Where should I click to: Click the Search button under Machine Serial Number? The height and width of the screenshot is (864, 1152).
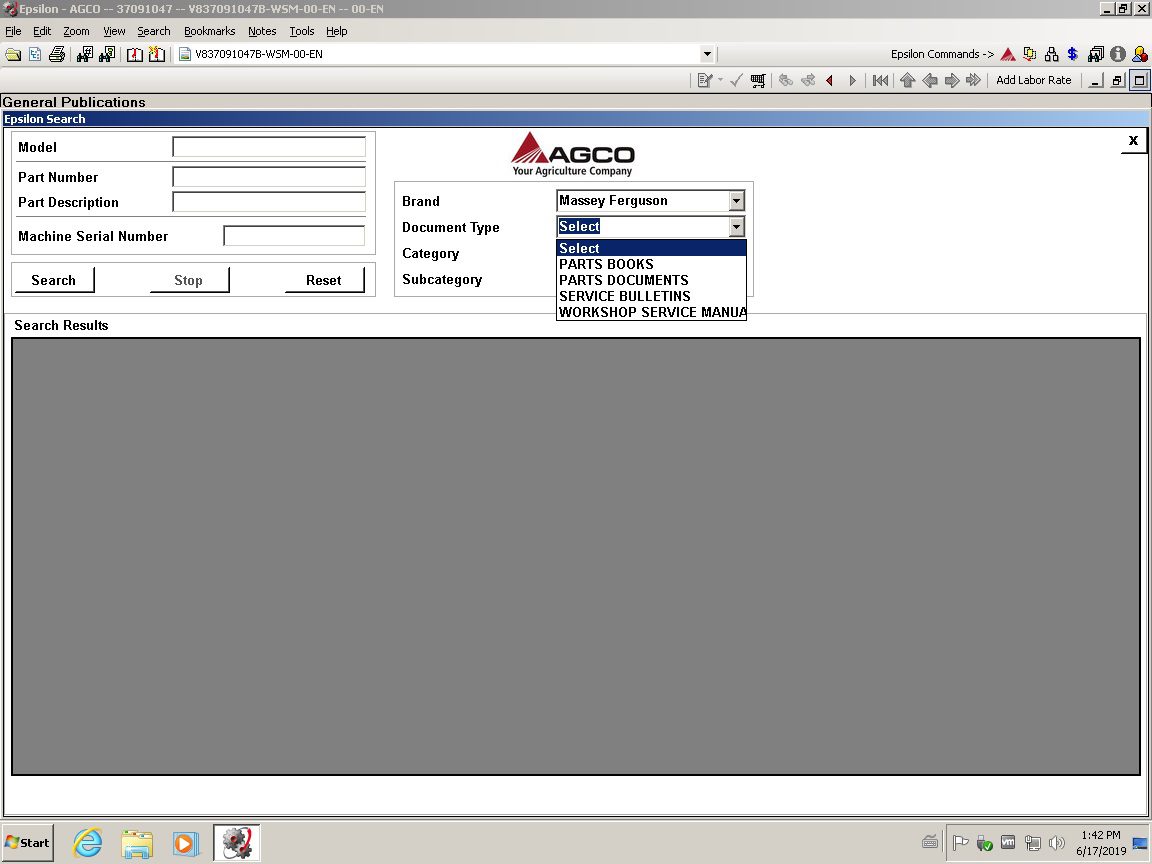point(54,280)
